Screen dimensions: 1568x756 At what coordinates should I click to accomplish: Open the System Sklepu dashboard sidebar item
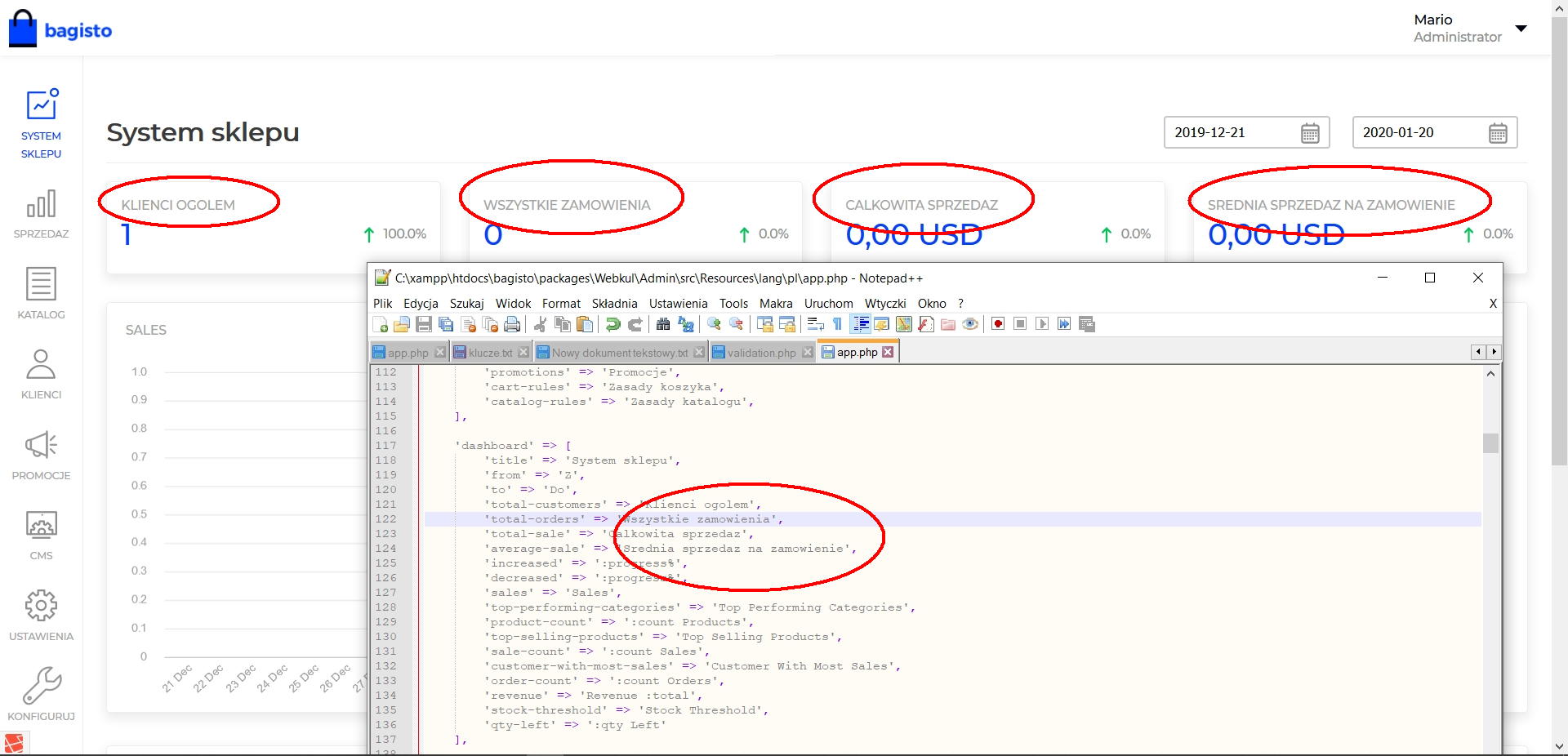[41, 123]
